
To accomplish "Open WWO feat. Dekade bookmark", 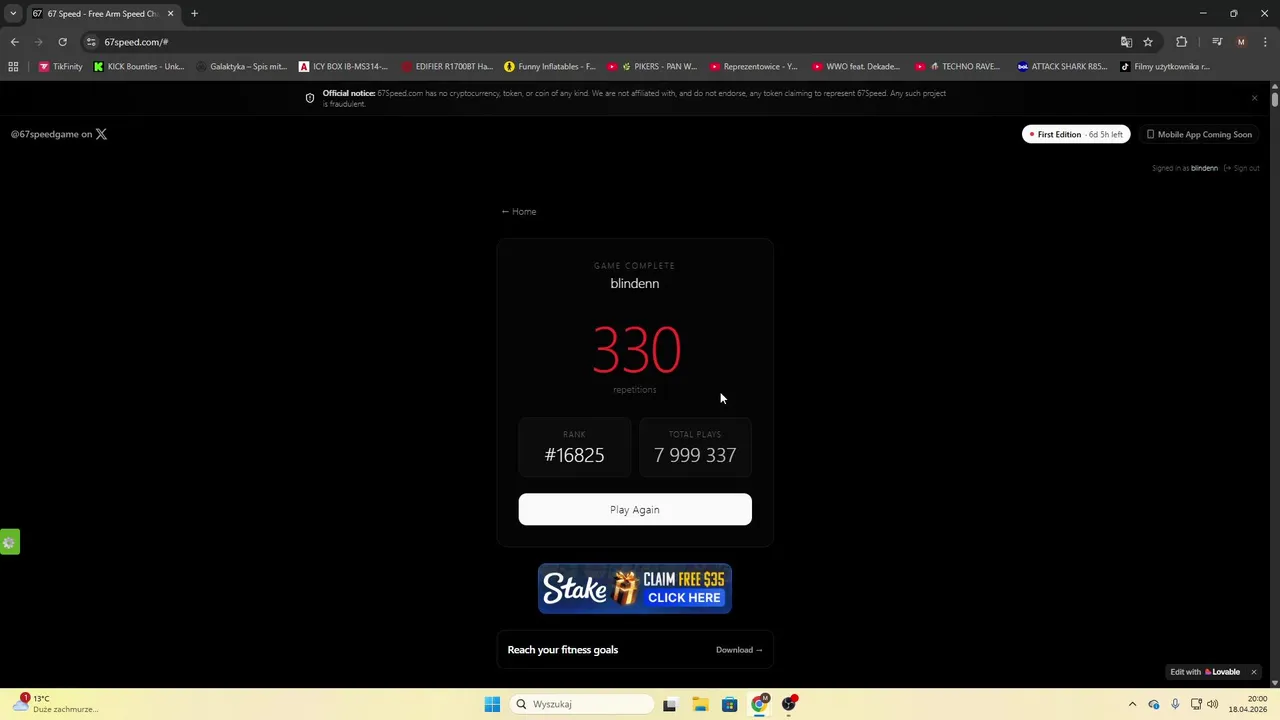I will point(856,67).
